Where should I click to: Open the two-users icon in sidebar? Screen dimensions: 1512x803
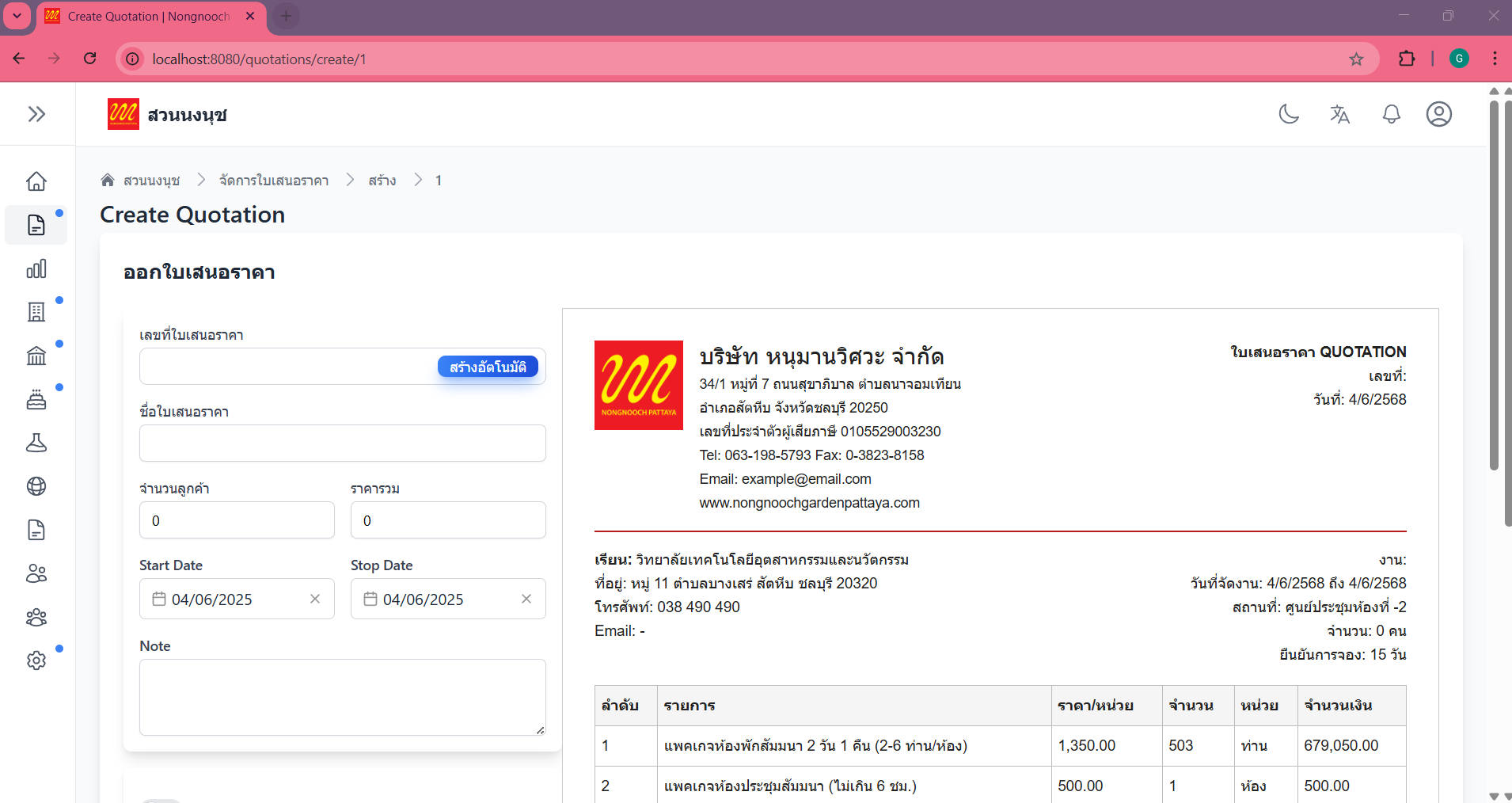click(x=36, y=573)
